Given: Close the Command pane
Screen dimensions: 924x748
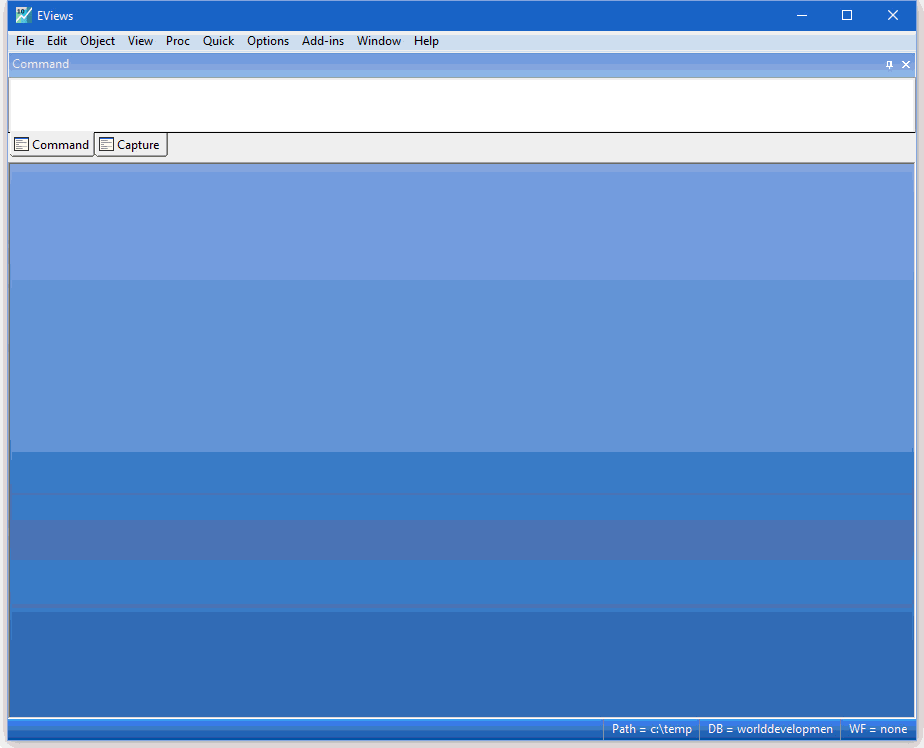Looking at the screenshot, I should (x=906, y=65).
